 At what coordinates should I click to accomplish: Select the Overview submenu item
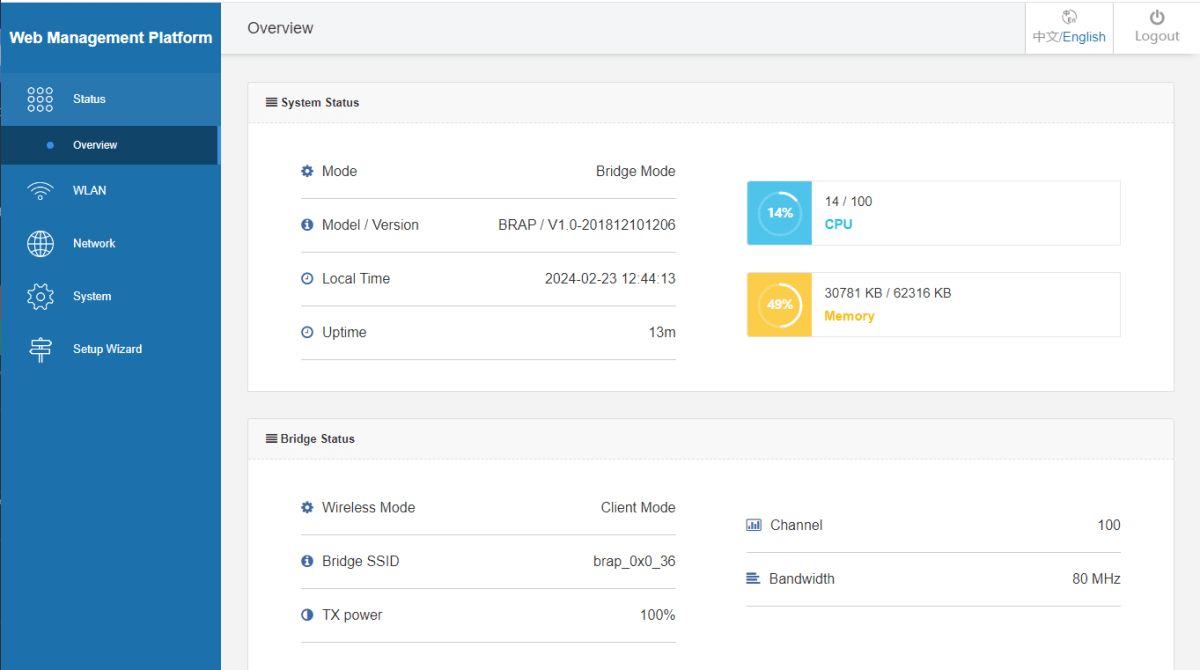(x=95, y=145)
